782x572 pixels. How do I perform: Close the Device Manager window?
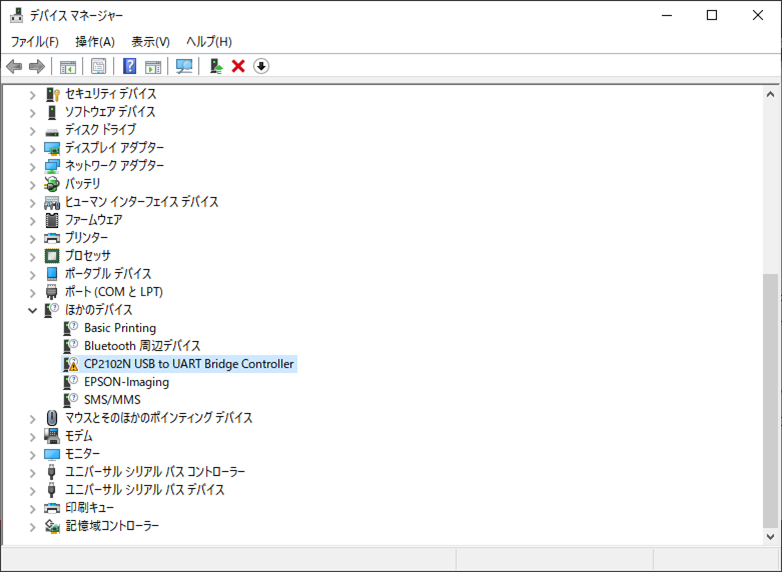758,15
